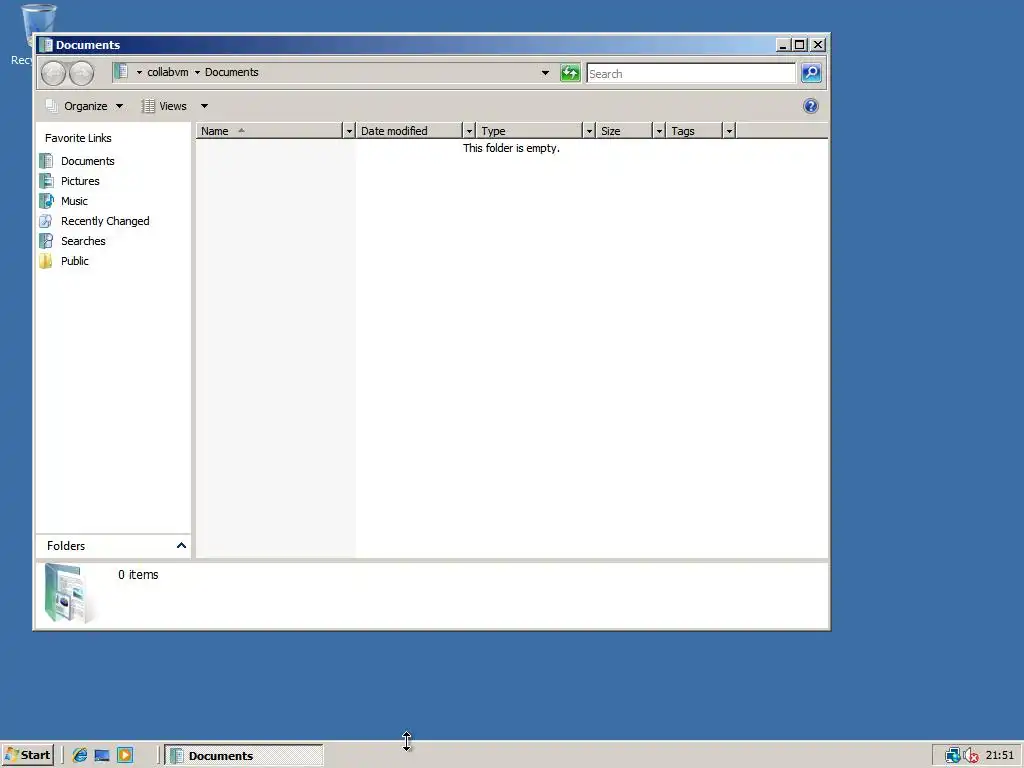Click the Music icon in Favorite Links

coord(46,201)
